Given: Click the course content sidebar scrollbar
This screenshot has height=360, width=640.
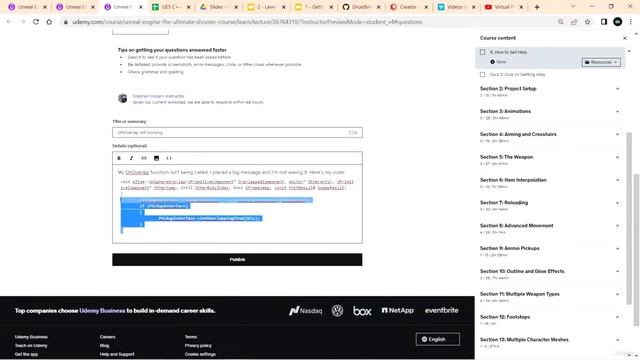Looking at the screenshot, I should click(x=629, y=218).
